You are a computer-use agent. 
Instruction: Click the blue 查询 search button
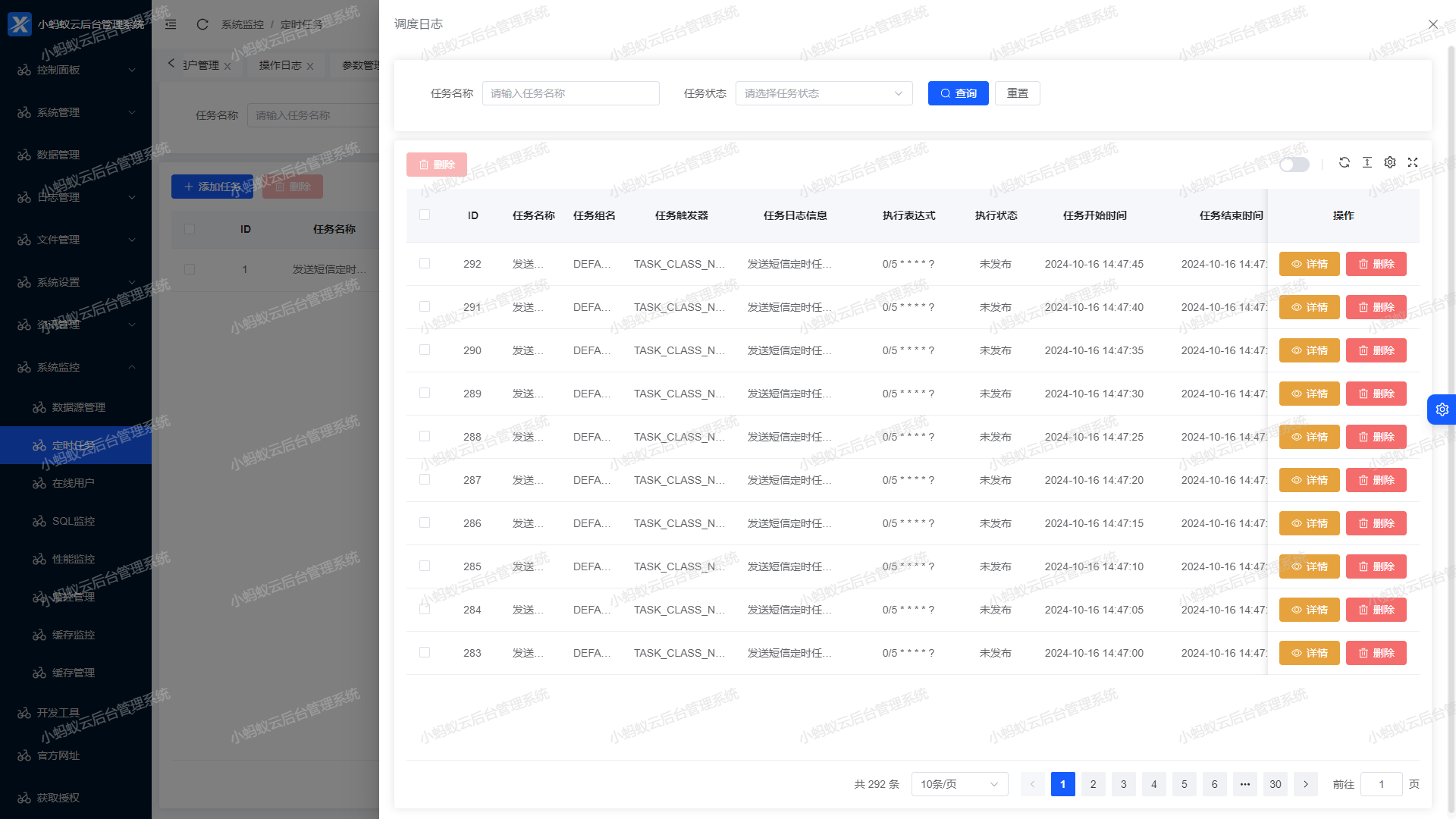(x=959, y=93)
